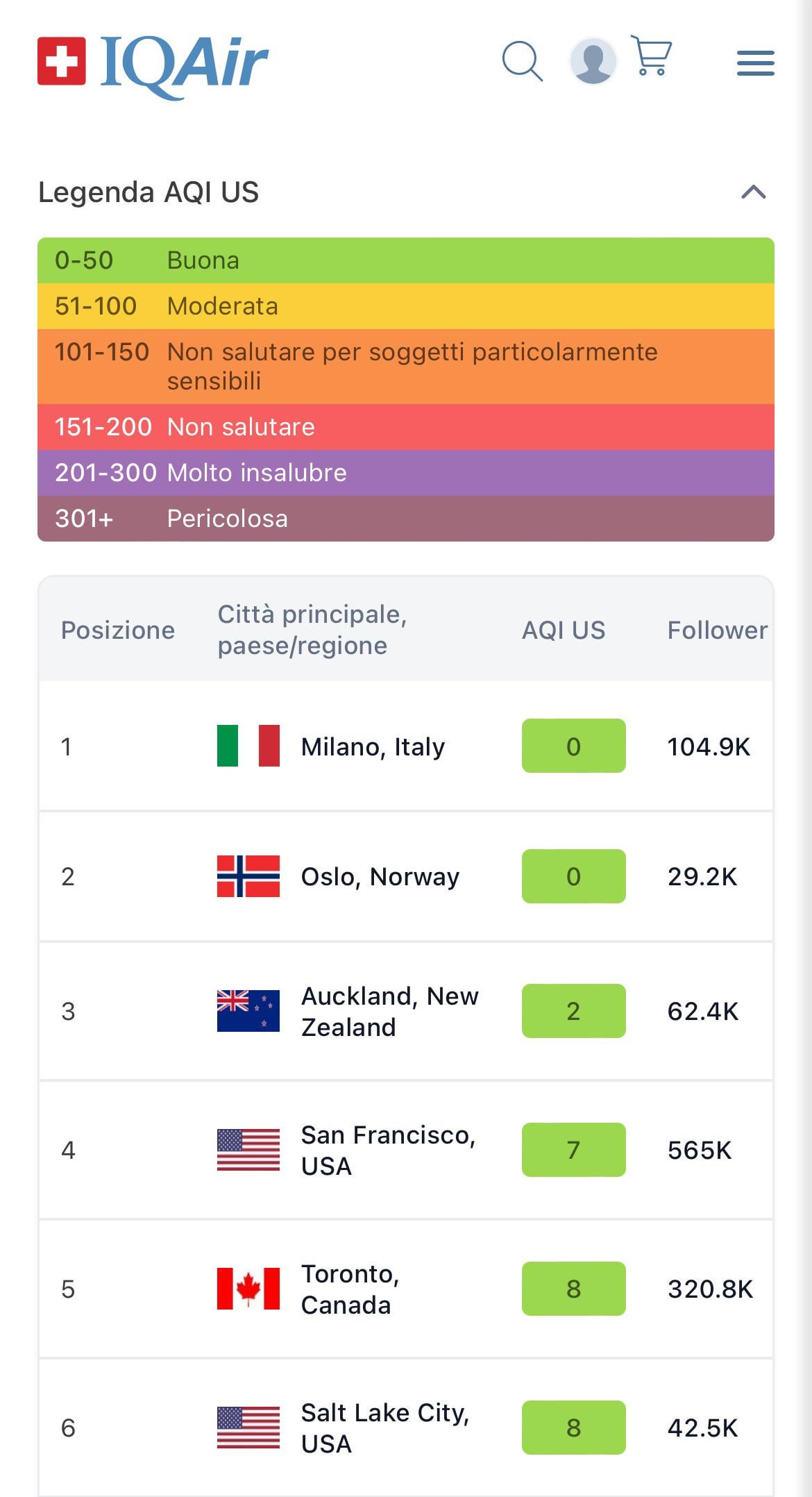812x1497 pixels.
Task: Open Milano, Italy city link
Action: pyautogui.click(x=373, y=746)
